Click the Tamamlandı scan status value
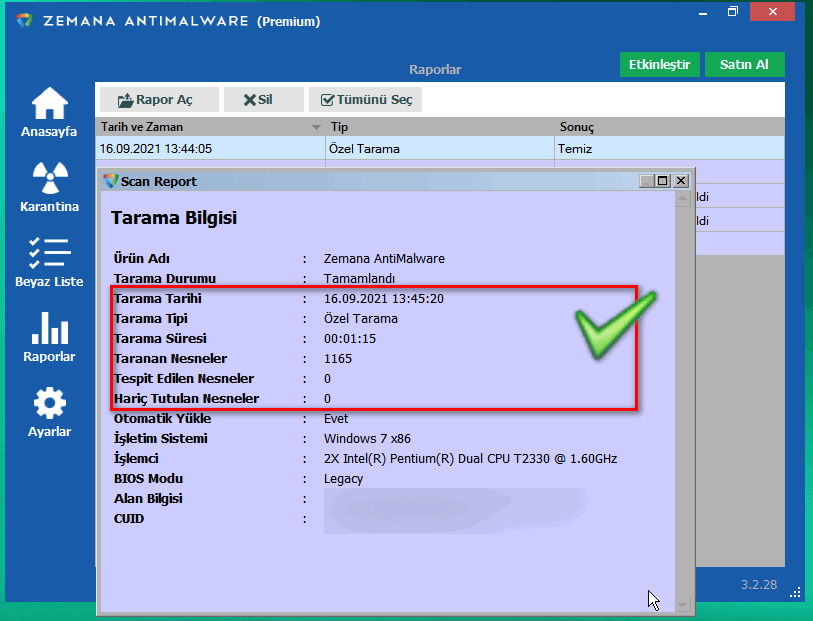The height and width of the screenshot is (621, 813). 359,279
